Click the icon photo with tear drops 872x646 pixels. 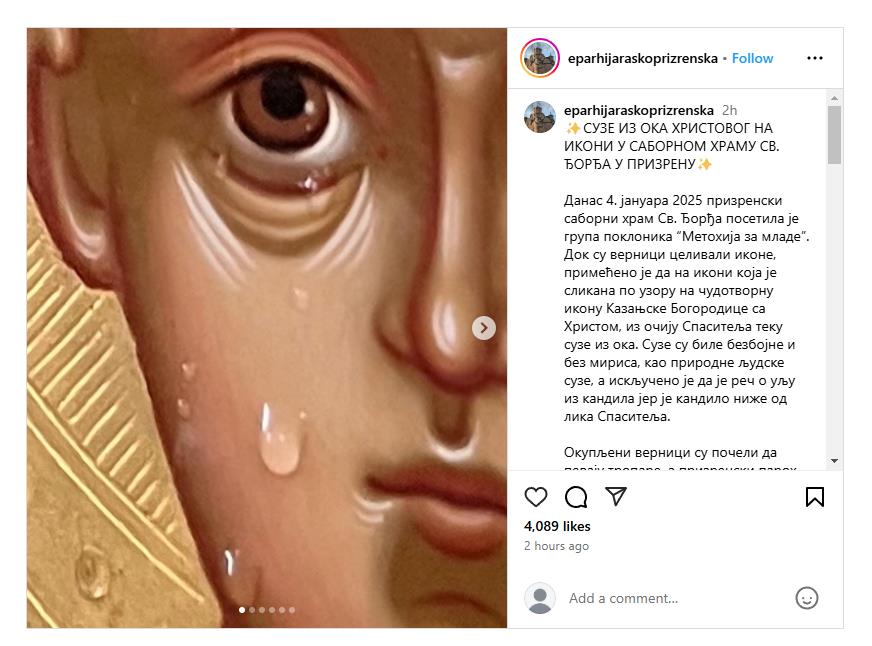[267, 328]
